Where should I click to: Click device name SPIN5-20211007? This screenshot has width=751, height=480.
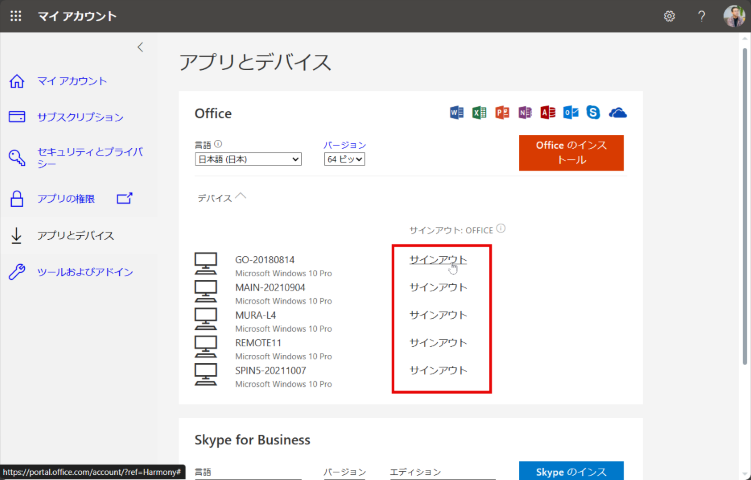click(271, 370)
